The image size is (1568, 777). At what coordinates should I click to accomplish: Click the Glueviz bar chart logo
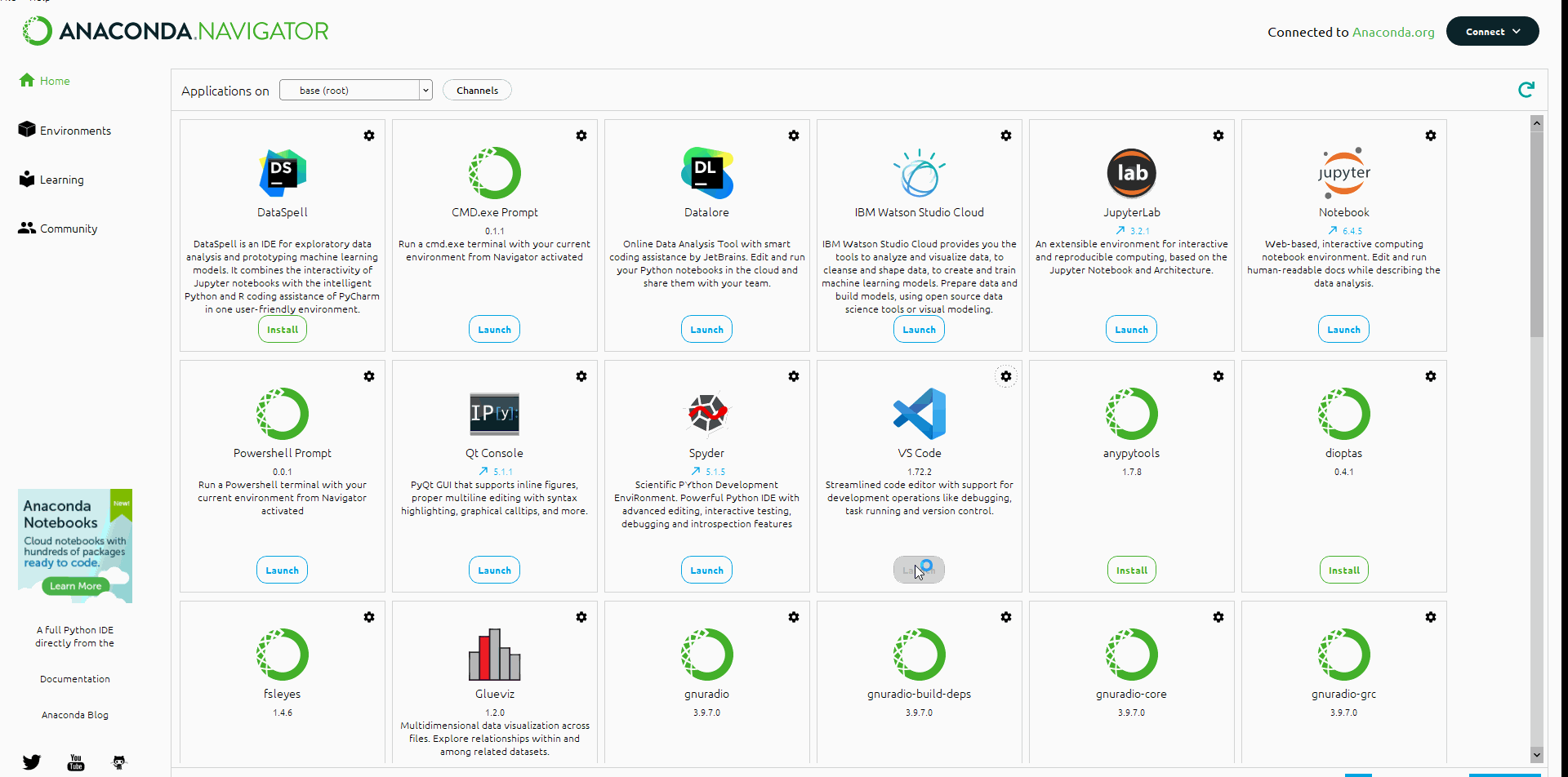pyautogui.click(x=495, y=655)
